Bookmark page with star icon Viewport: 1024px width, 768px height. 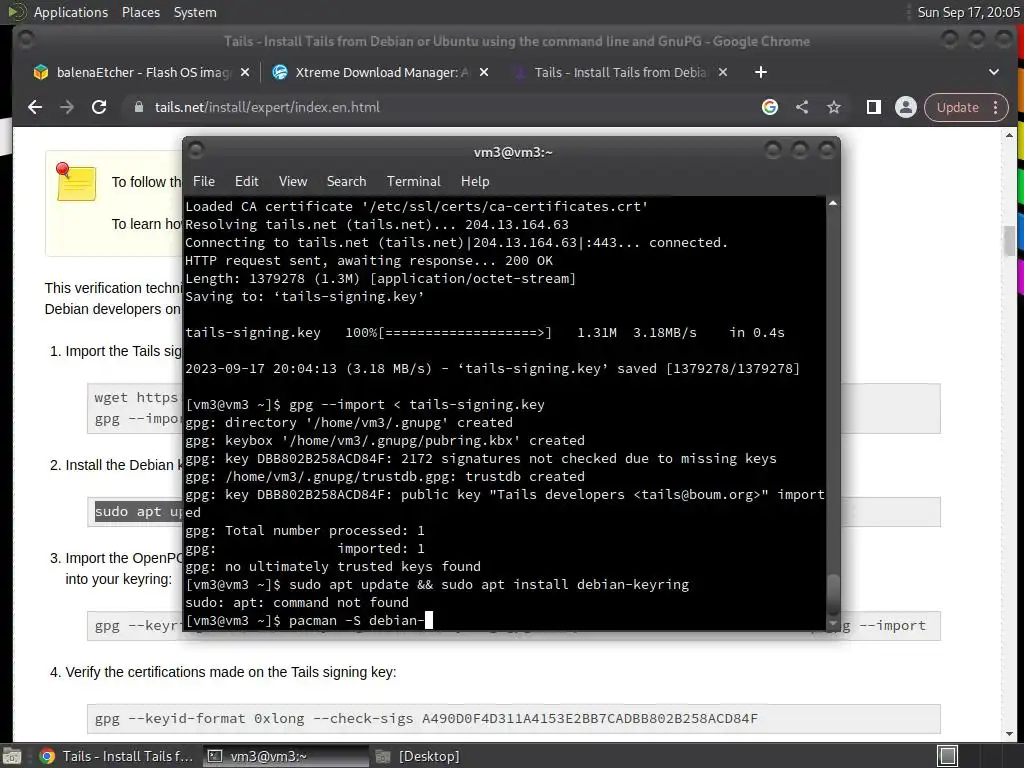tap(834, 107)
